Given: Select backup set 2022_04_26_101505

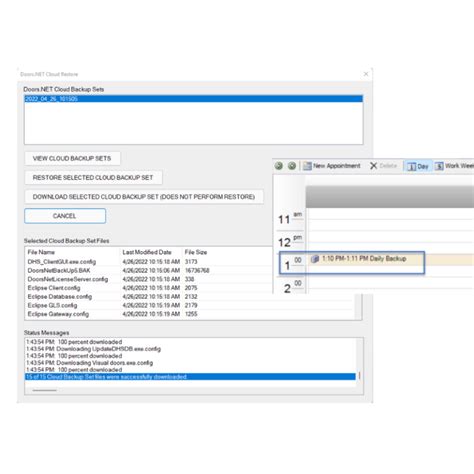Looking at the screenshot, I should click(x=193, y=99).
